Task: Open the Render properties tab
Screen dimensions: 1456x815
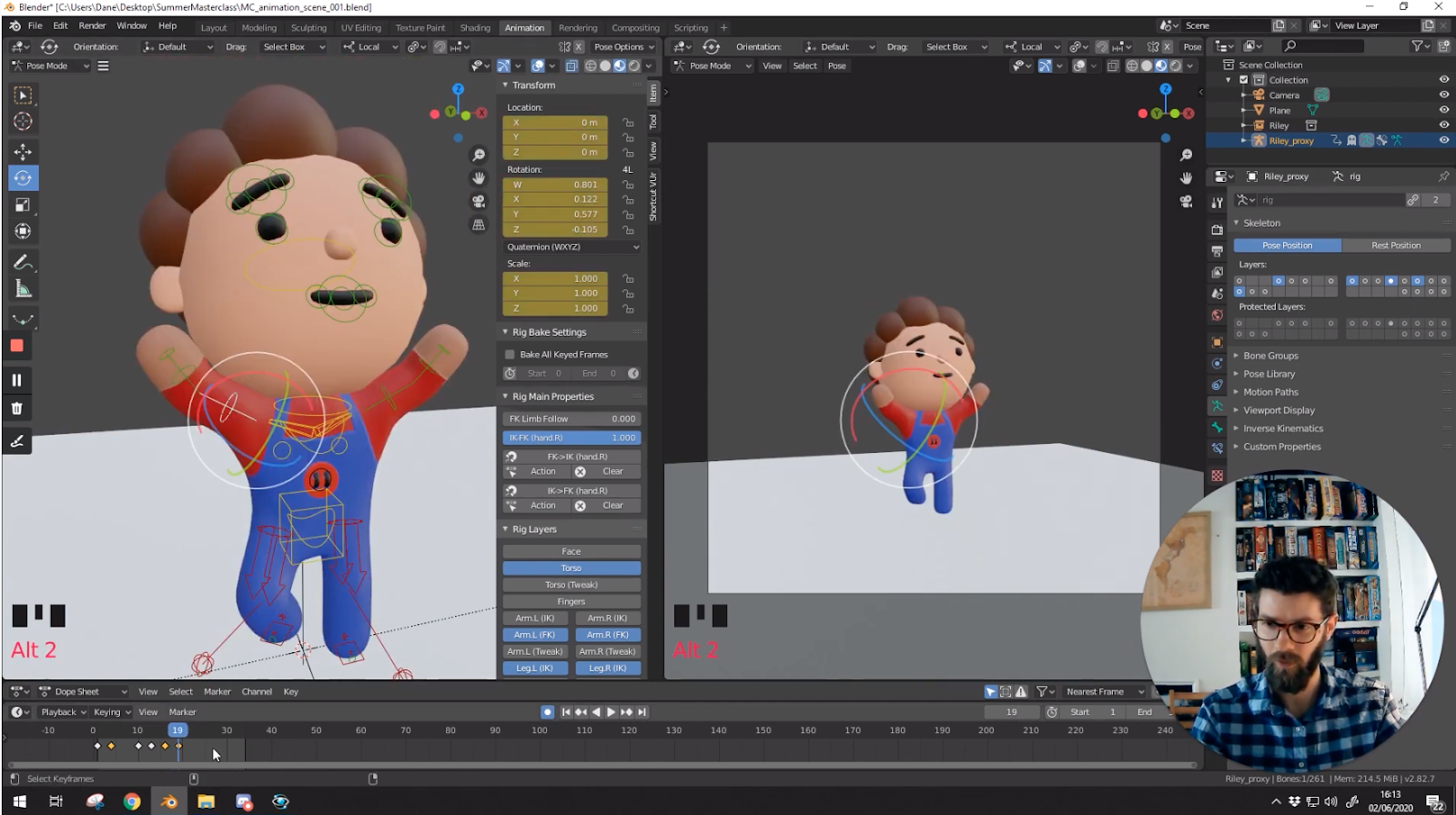Action: tap(1218, 229)
